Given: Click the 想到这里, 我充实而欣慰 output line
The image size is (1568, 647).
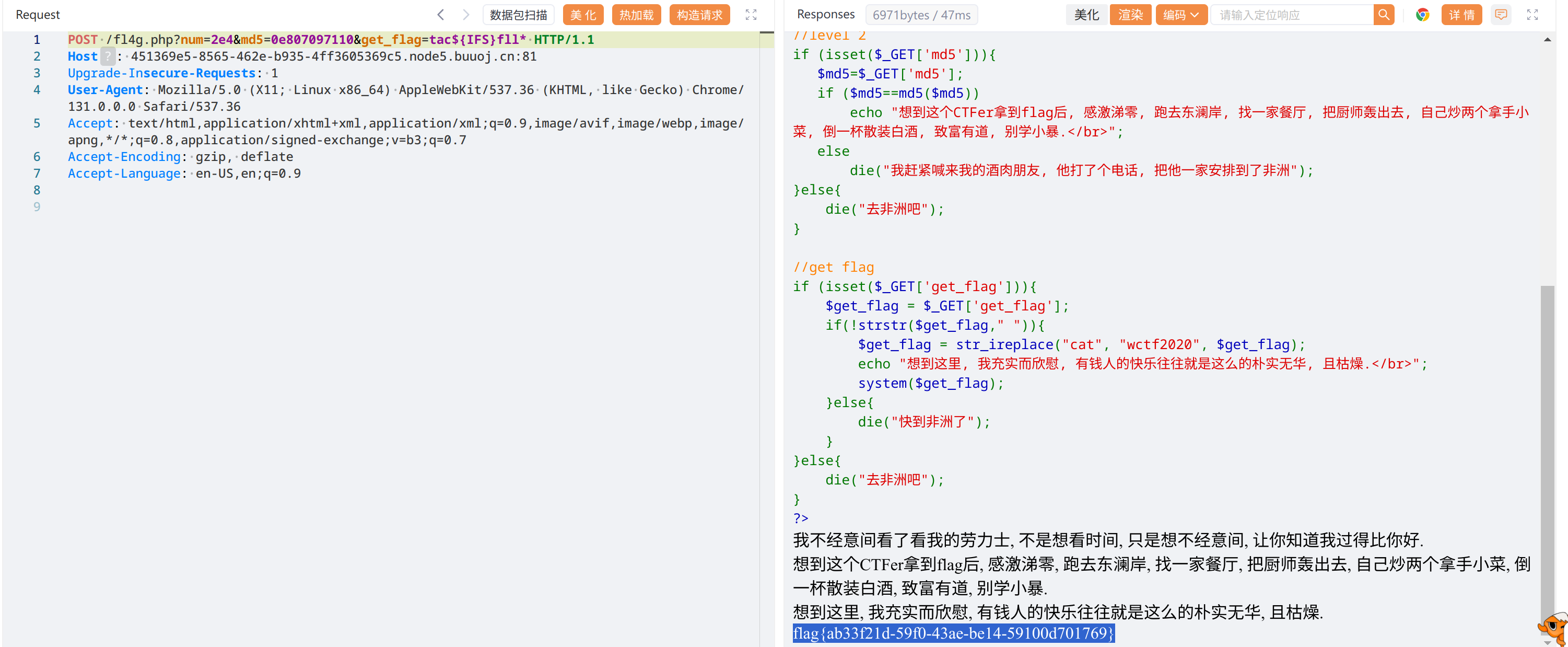Looking at the screenshot, I should (1058, 611).
